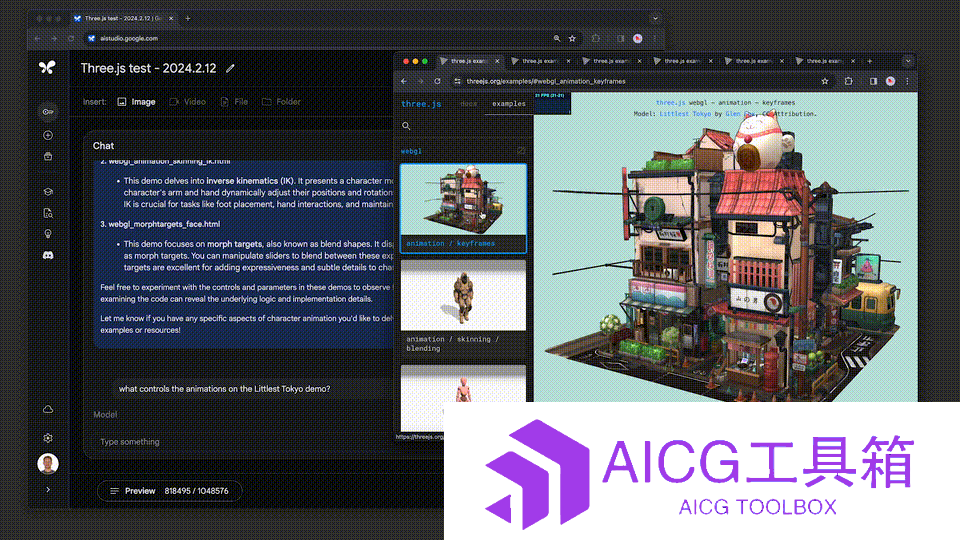Go back in the three.js browser window
Viewport: 960px width, 540px height.
(x=404, y=81)
